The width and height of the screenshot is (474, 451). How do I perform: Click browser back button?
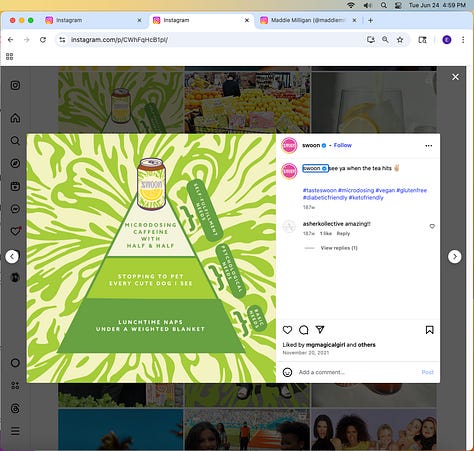click(11, 40)
